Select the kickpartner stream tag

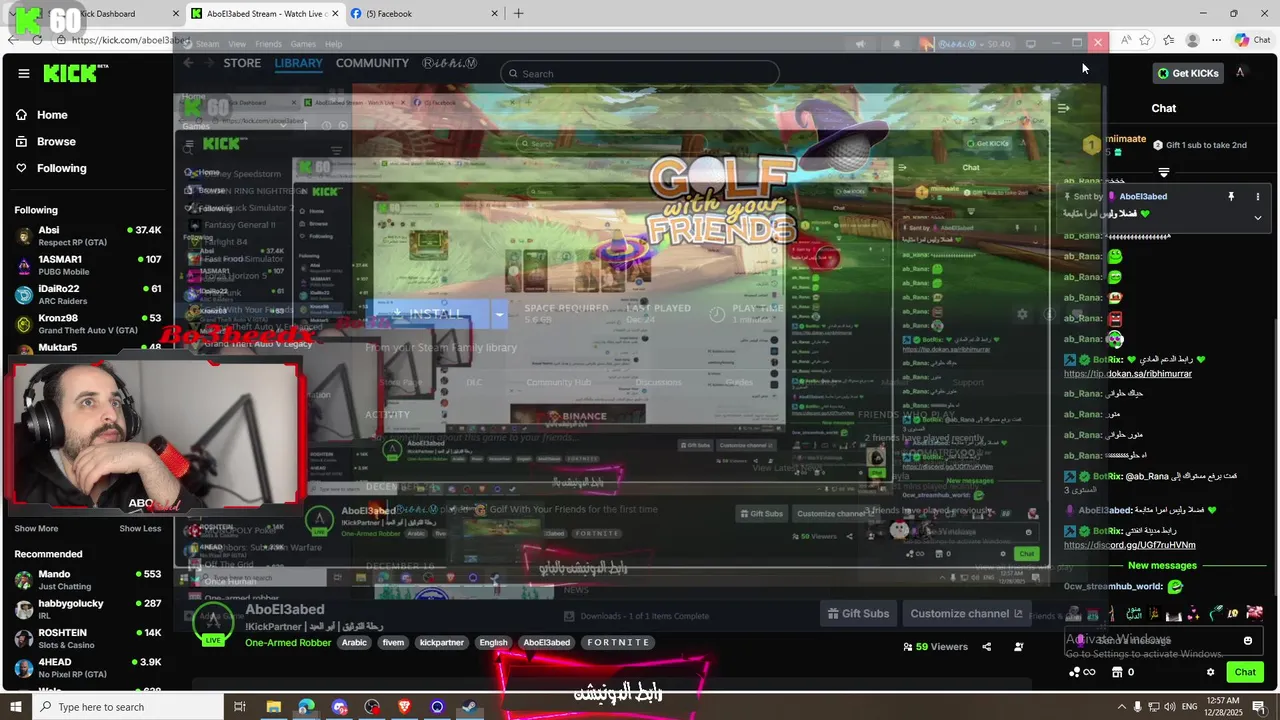coord(441,643)
